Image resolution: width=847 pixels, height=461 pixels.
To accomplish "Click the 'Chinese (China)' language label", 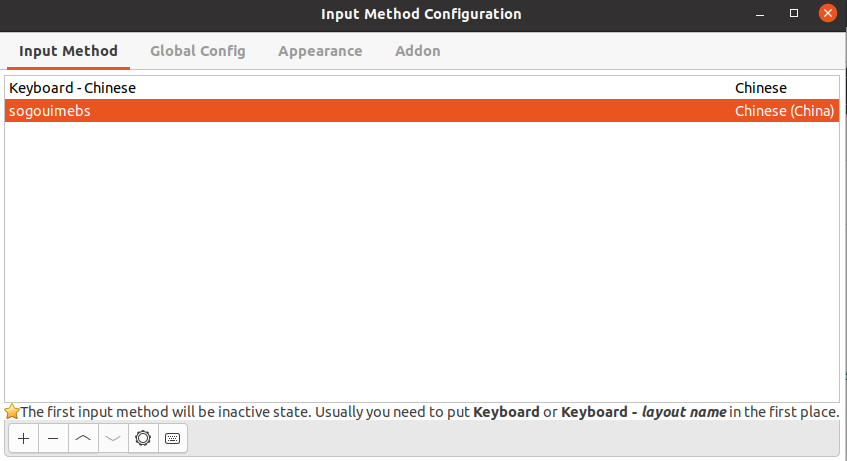I will [x=784, y=111].
